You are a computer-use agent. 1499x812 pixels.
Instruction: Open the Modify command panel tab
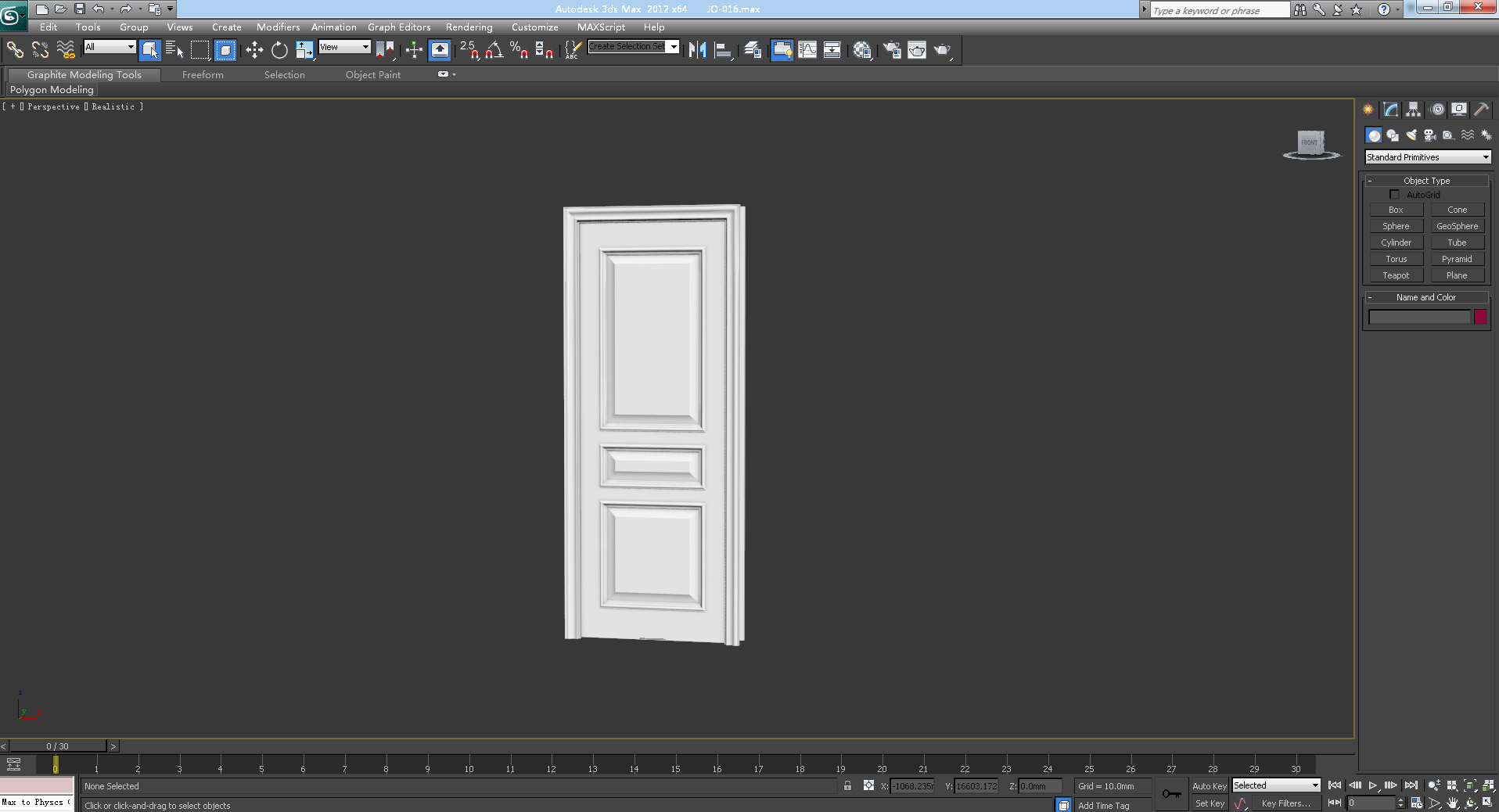(1390, 110)
